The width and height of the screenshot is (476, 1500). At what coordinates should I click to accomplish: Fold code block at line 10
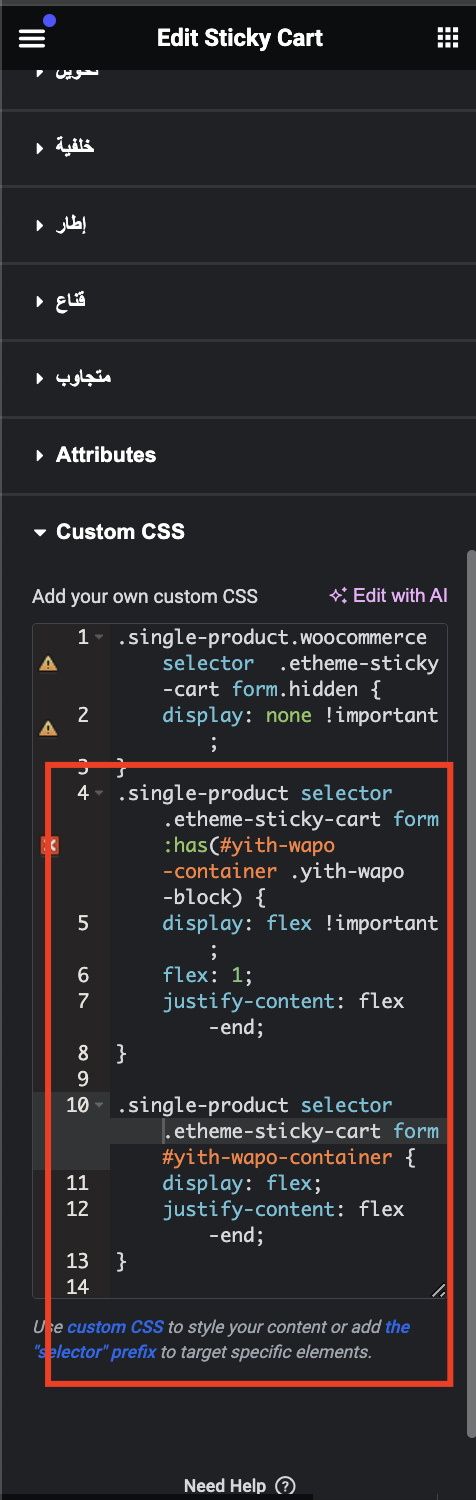[98, 1105]
